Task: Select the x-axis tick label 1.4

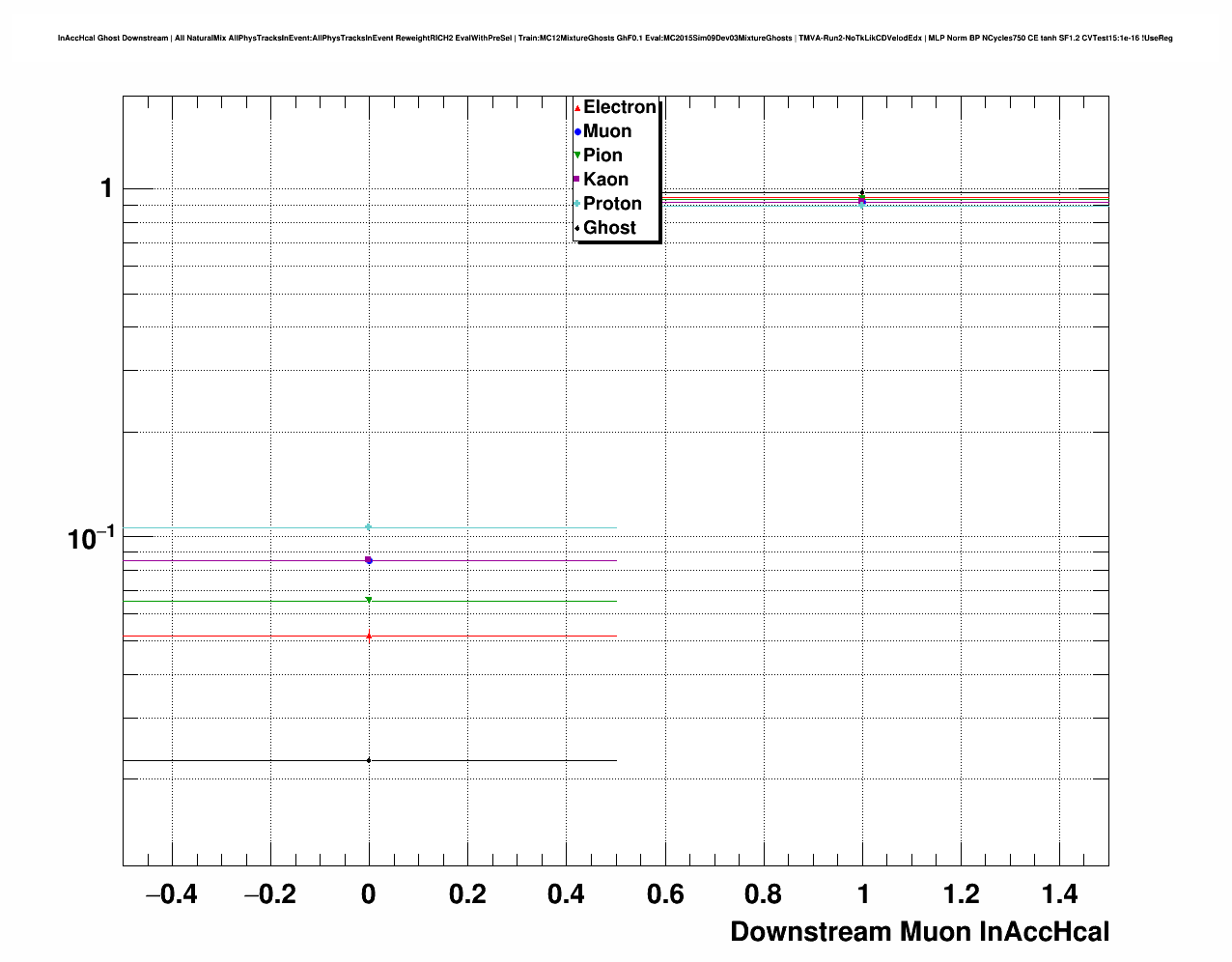Action: 1060,895
